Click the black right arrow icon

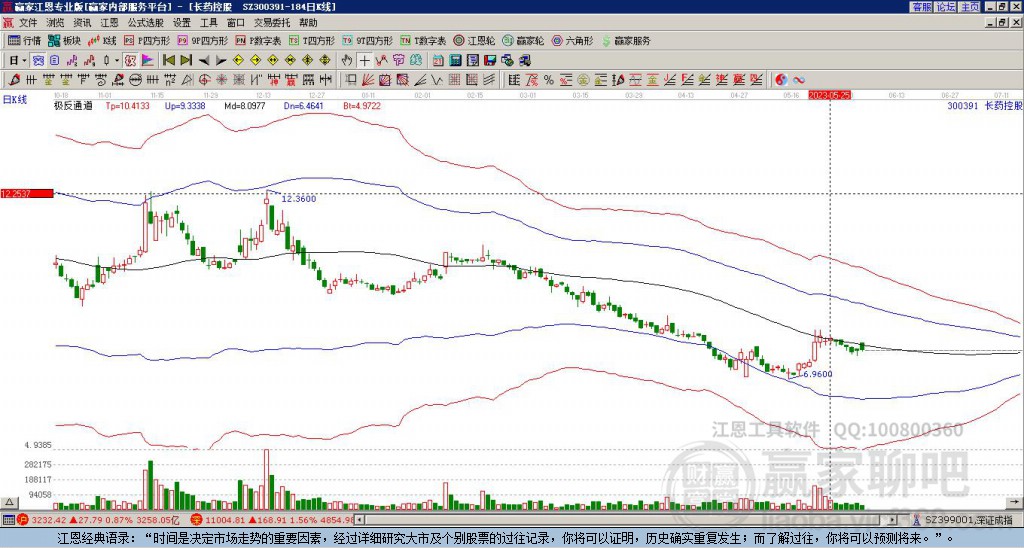click(221, 60)
